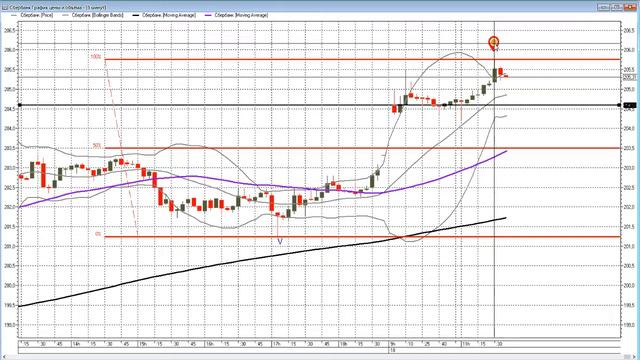Select the Fibonacci 0% level label
640x360 pixels.
pyautogui.click(x=98, y=234)
